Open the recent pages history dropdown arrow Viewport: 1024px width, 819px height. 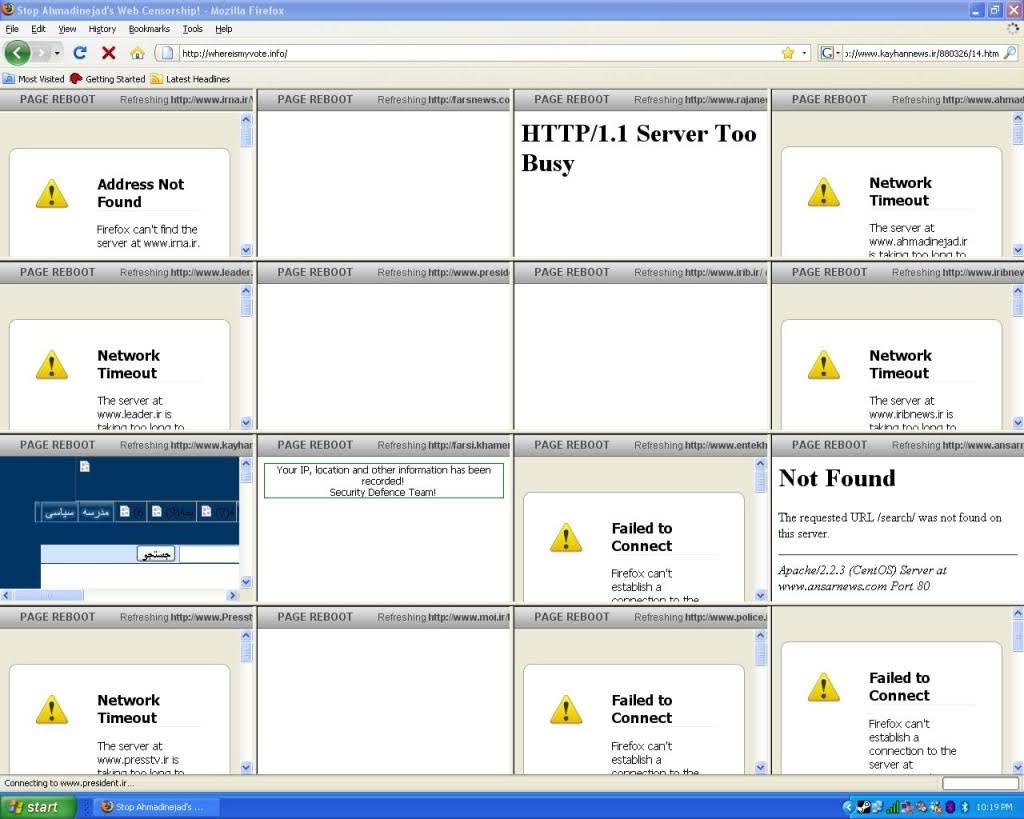(57, 53)
